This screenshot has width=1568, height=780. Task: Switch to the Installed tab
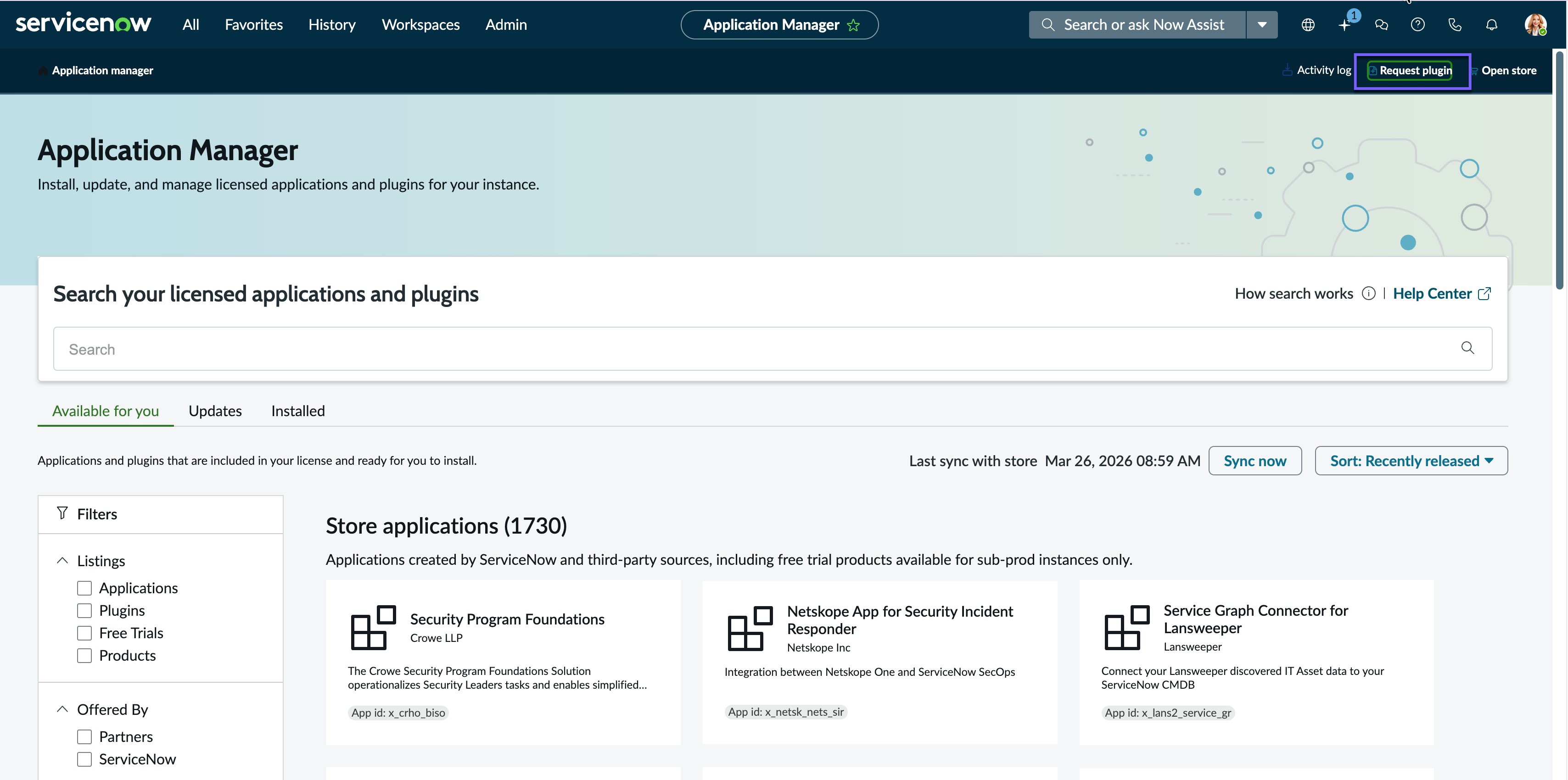coord(297,411)
